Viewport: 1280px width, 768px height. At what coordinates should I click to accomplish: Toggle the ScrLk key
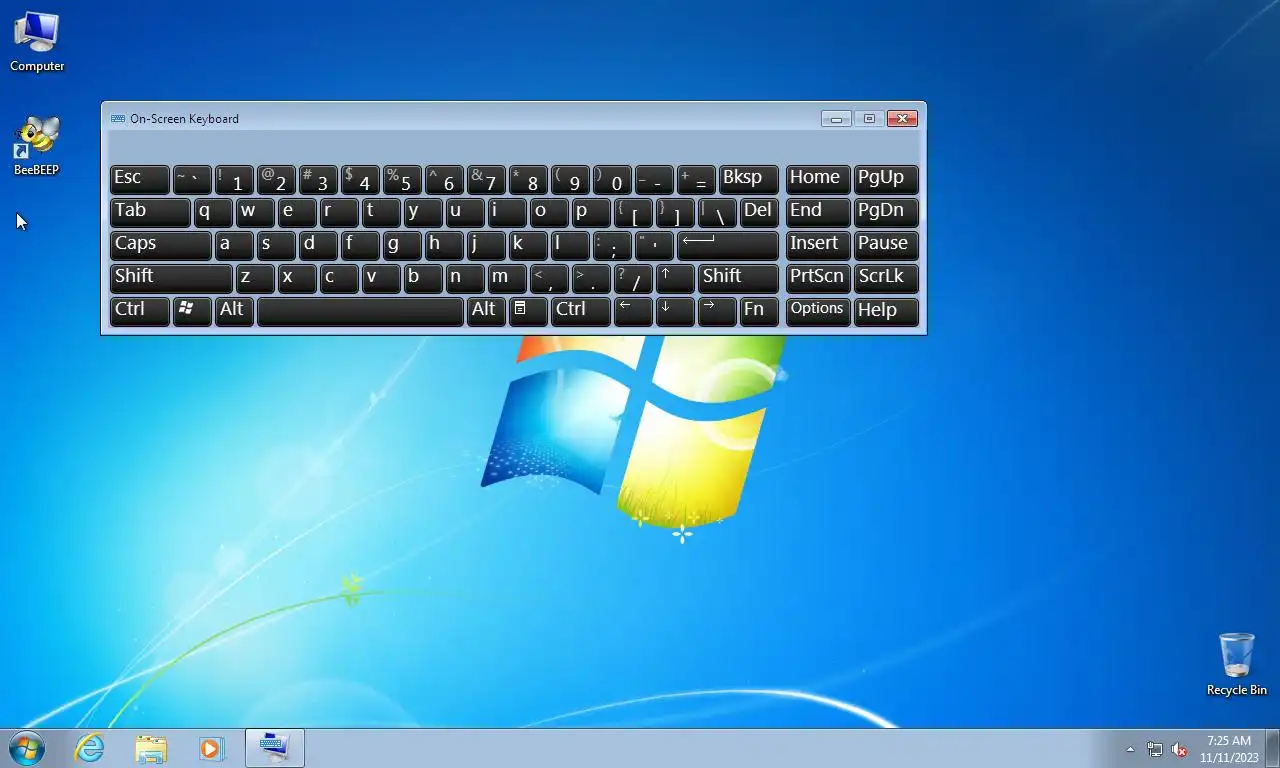coord(886,278)
